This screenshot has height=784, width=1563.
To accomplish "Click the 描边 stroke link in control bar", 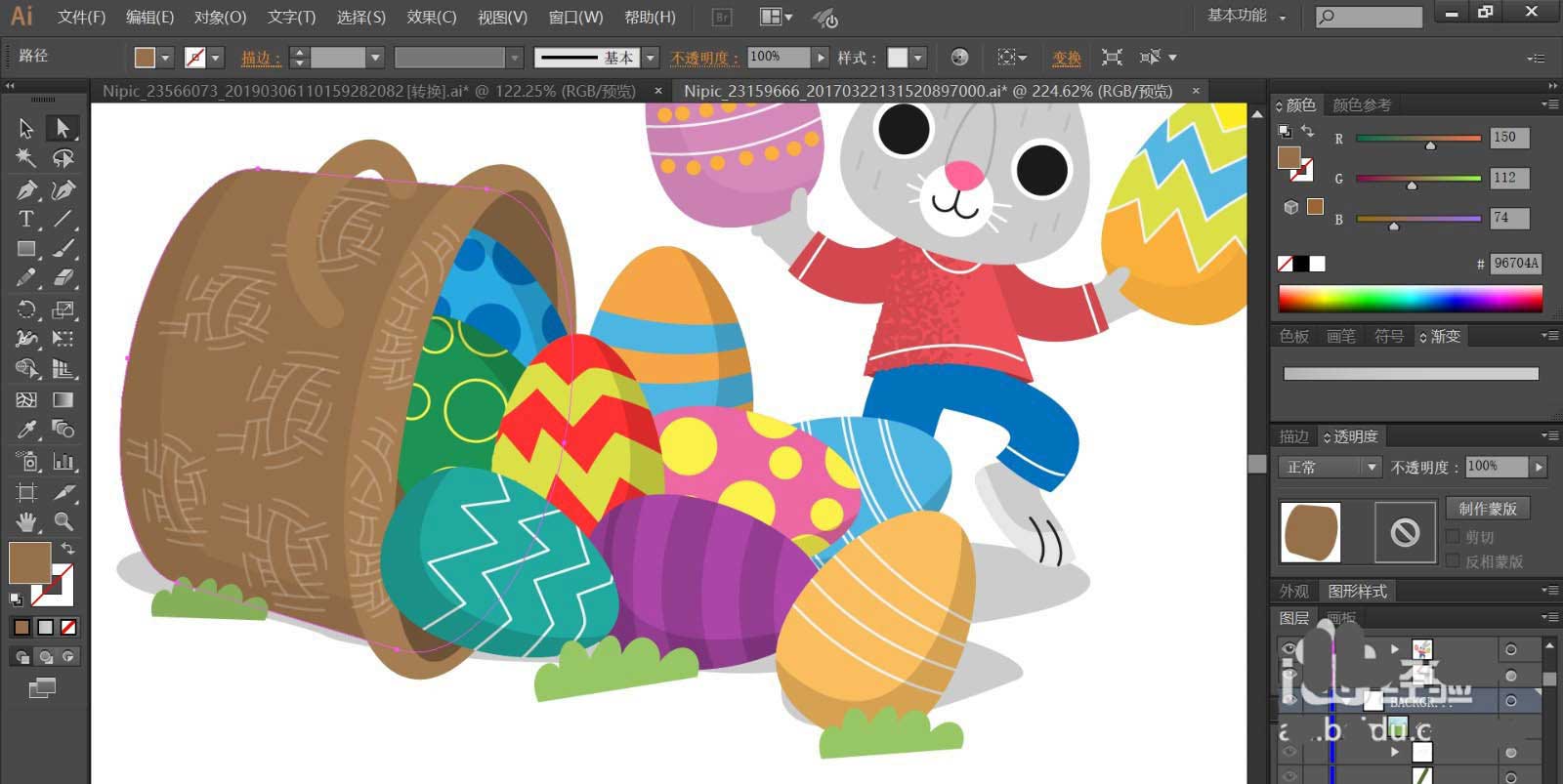I will (x=261, y=58).
